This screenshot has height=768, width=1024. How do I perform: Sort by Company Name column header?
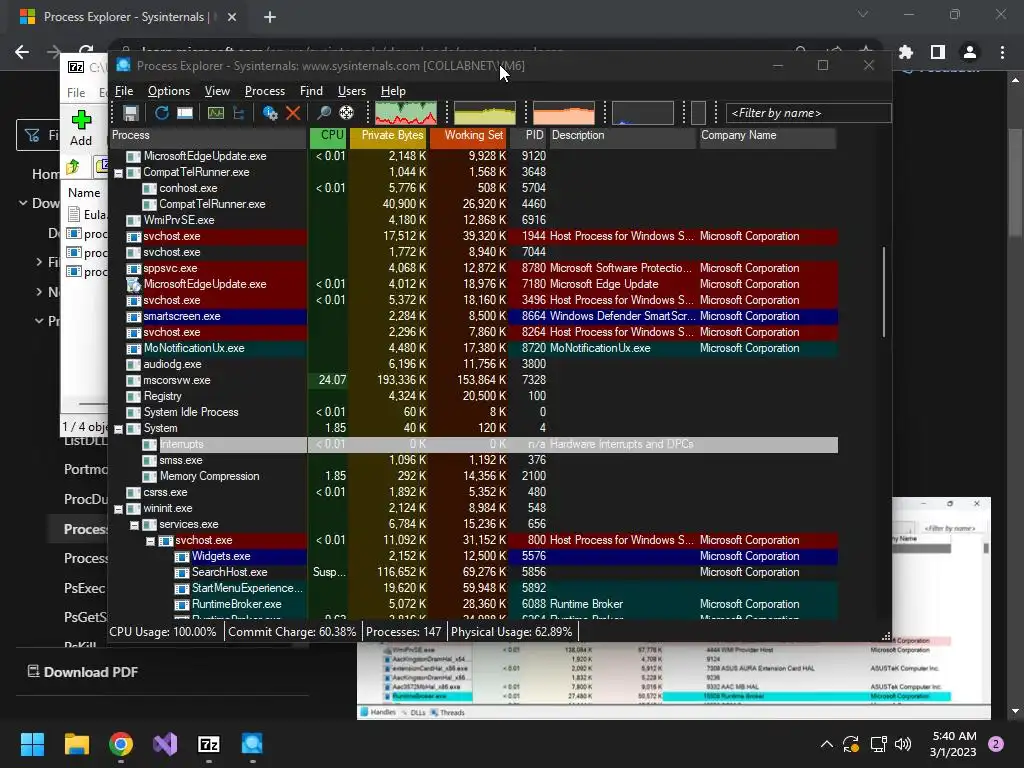pos(768,136)
